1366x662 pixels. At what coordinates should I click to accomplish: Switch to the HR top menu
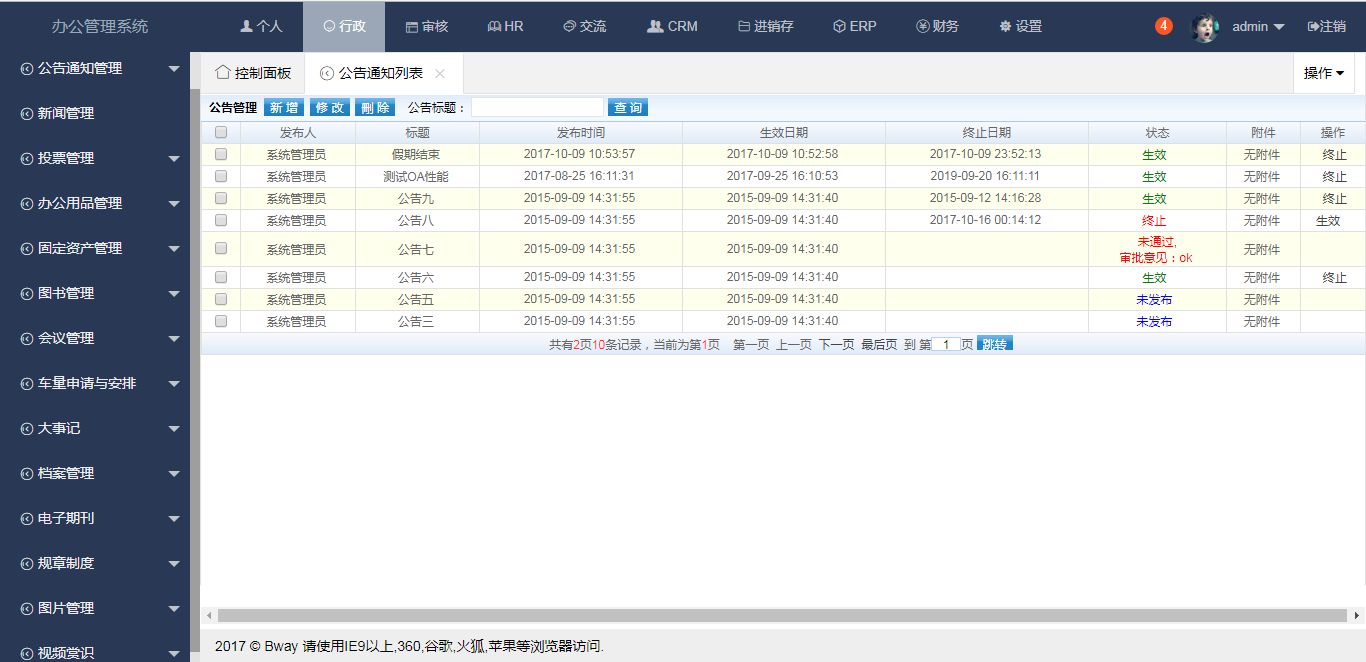pyautogui.click(x=505, y=26)
